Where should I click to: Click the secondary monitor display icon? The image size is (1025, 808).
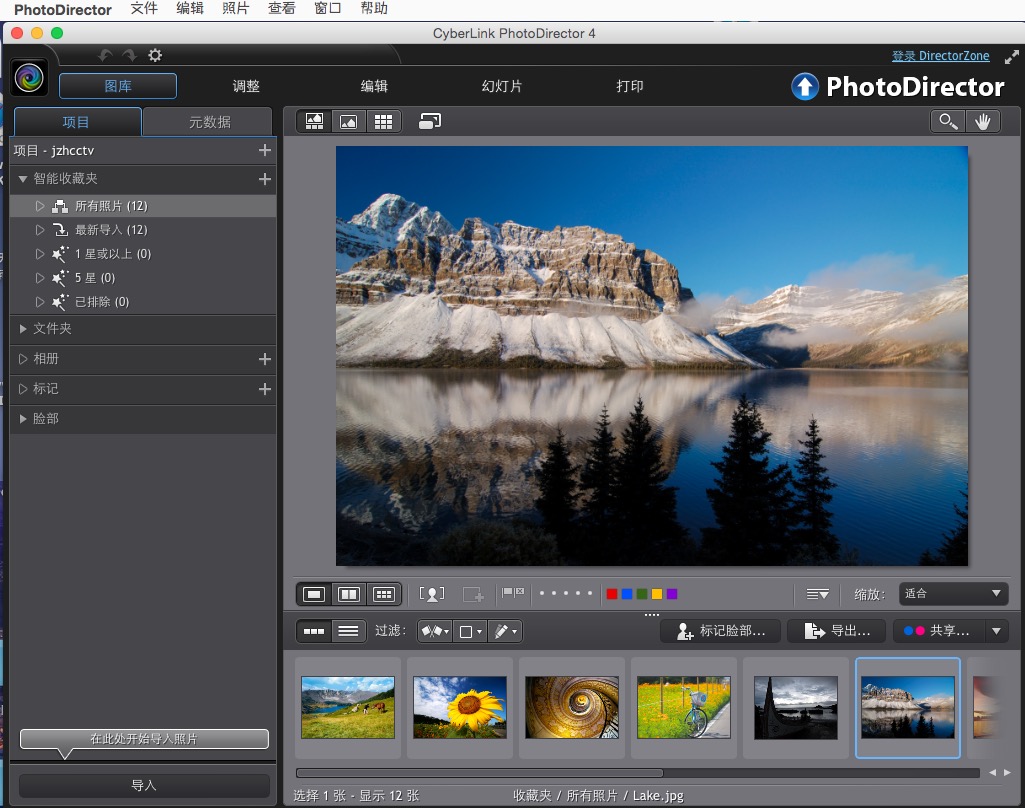pyautogui.click(x=430, y=121)
